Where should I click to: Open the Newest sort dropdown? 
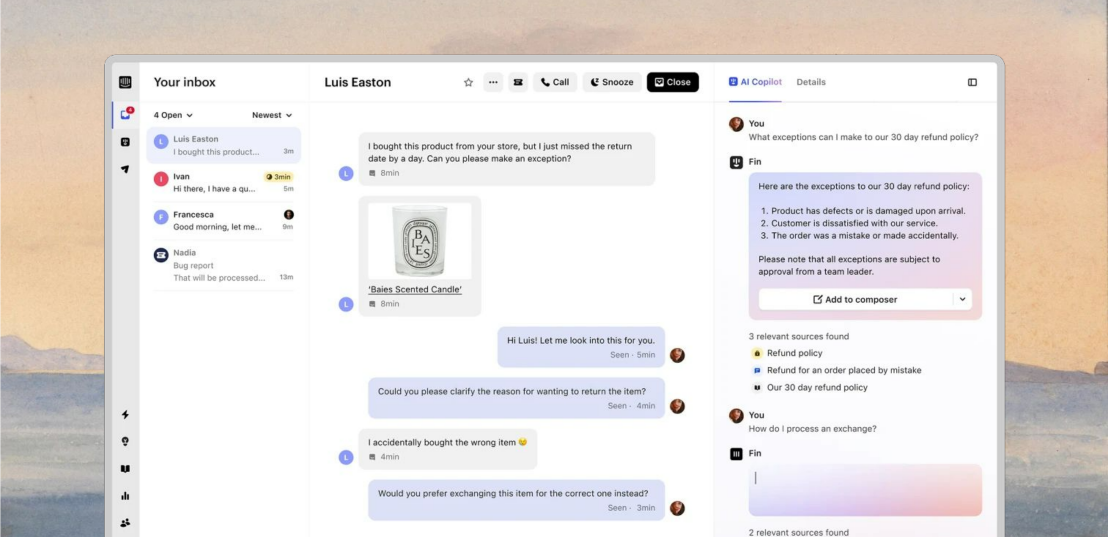click(272, 115)
